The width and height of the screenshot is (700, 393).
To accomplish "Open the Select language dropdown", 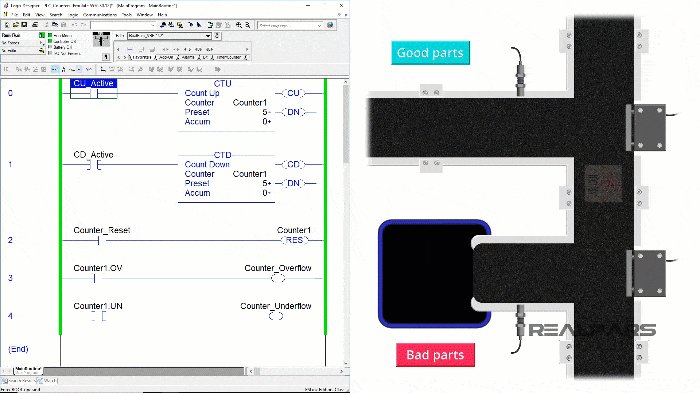I will point(290,25).
